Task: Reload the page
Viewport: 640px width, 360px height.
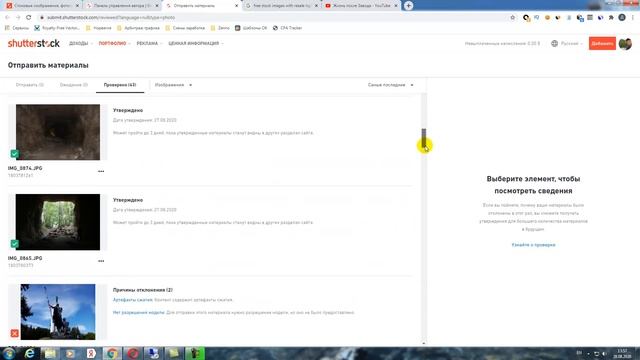Action: (29, 18)
